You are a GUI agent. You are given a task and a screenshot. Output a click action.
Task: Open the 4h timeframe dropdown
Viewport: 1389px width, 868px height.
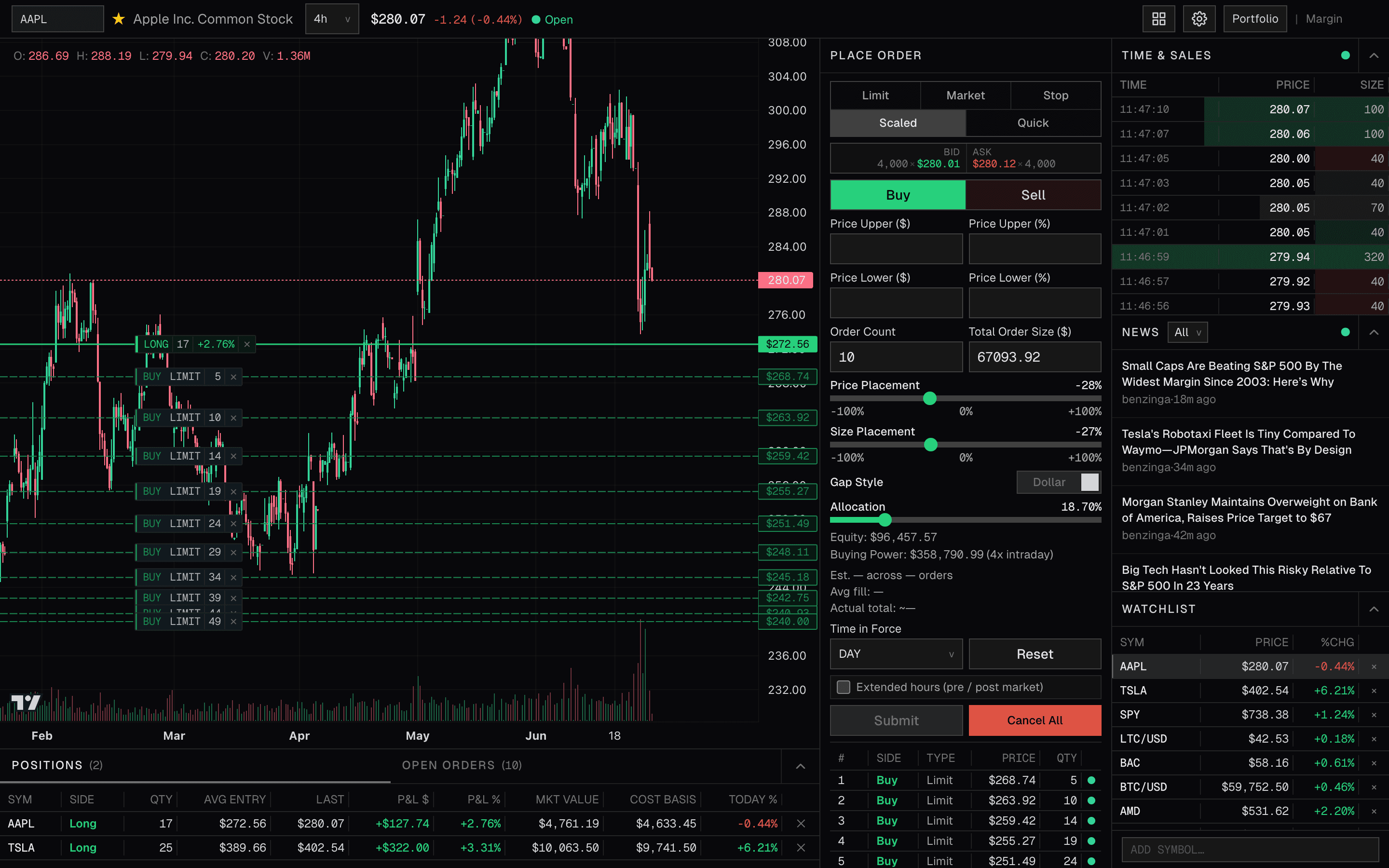click(x=332, y=19)
